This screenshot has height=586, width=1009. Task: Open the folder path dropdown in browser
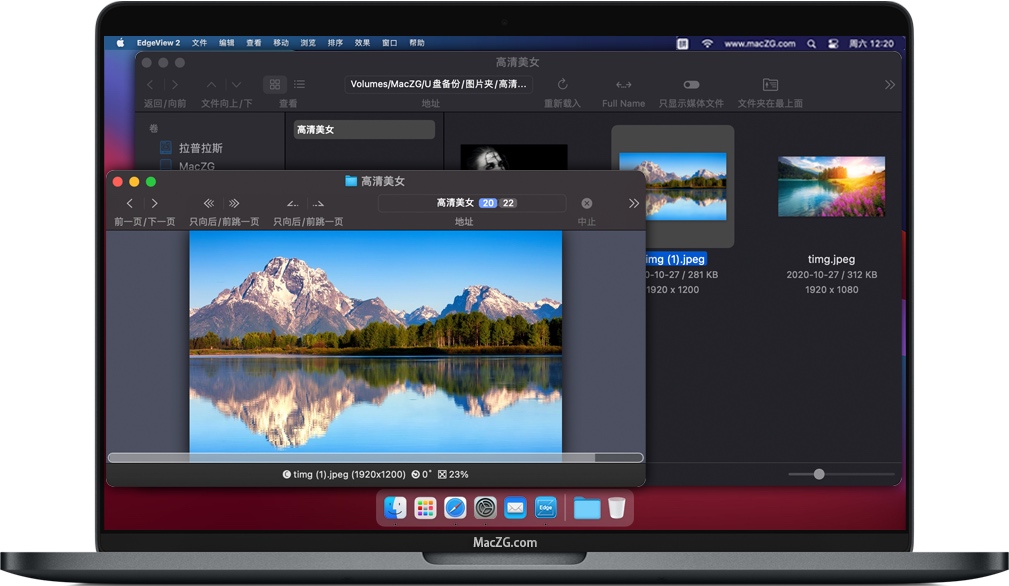pyautogui.click(x=440, y=85)
